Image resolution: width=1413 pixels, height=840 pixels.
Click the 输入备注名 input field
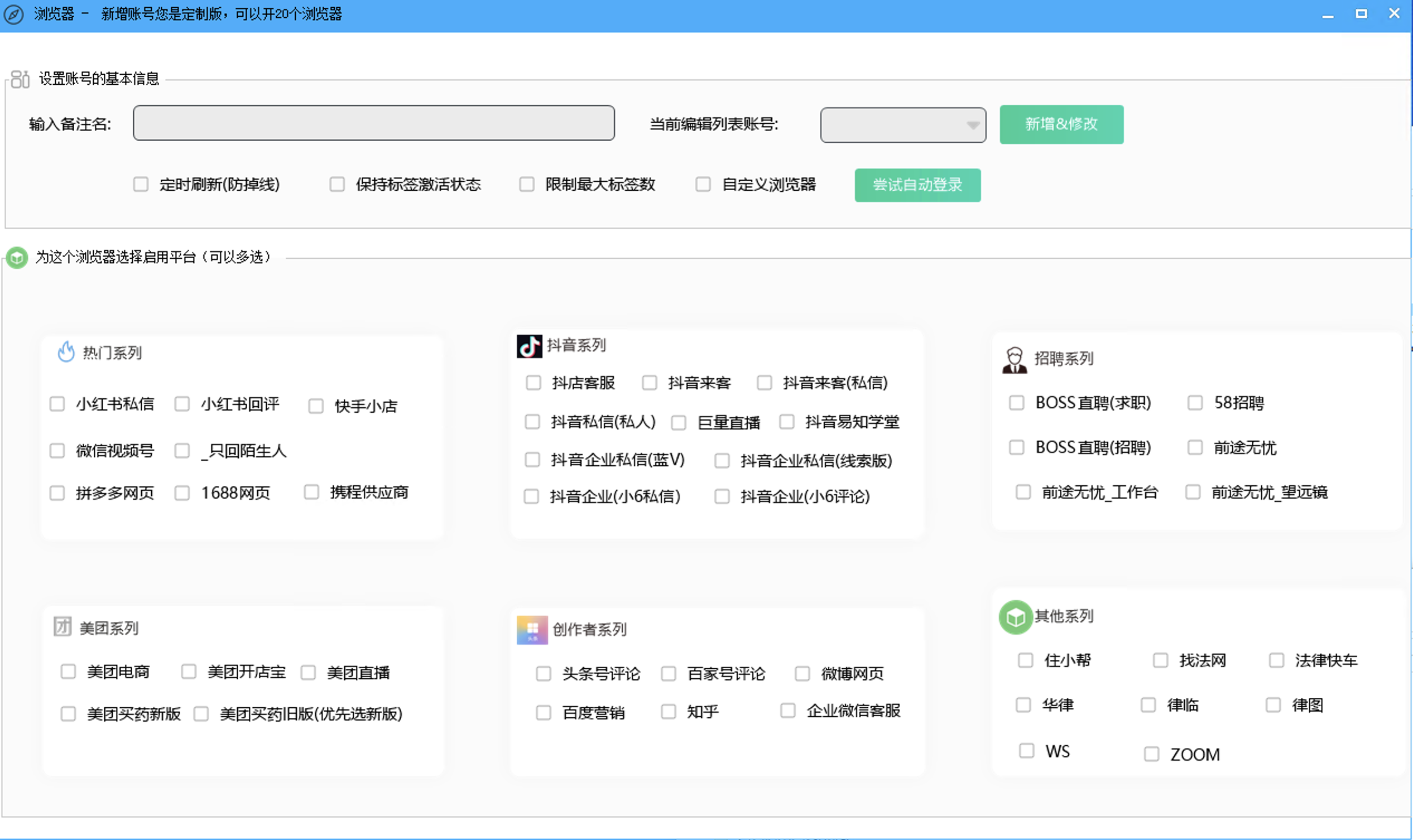[374, 123]
